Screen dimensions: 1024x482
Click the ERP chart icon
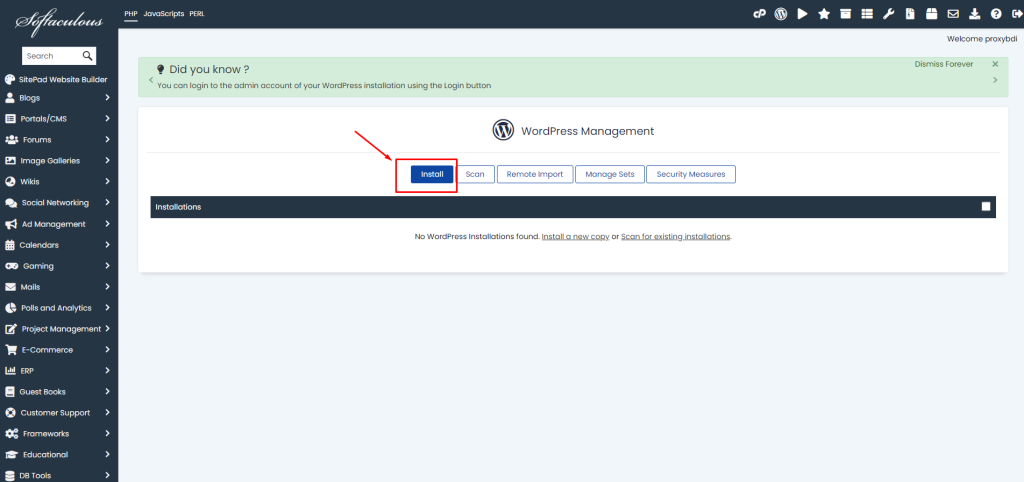(x=10, y=370)
